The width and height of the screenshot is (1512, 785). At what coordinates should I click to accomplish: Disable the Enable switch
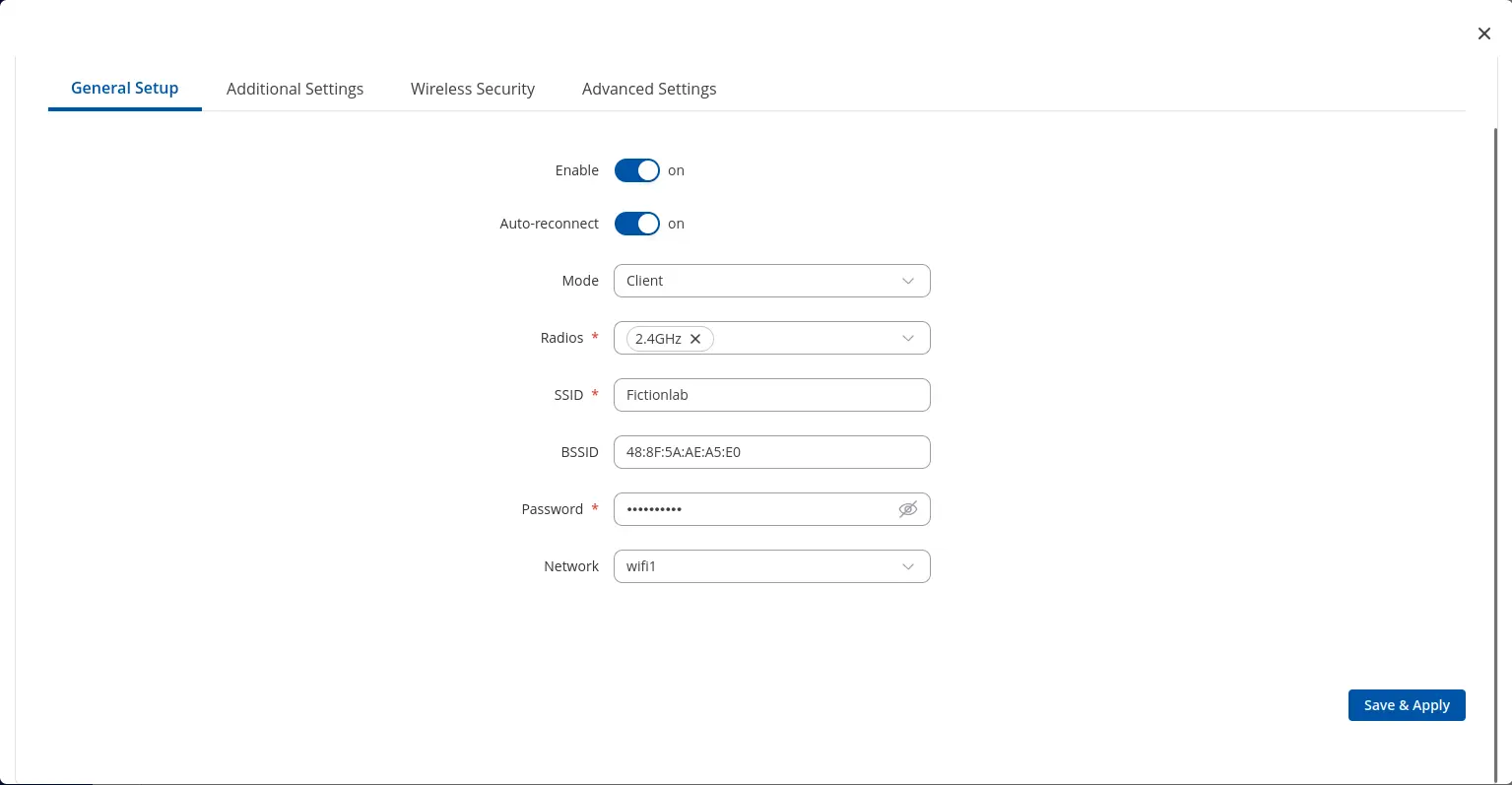coord(636,170)
